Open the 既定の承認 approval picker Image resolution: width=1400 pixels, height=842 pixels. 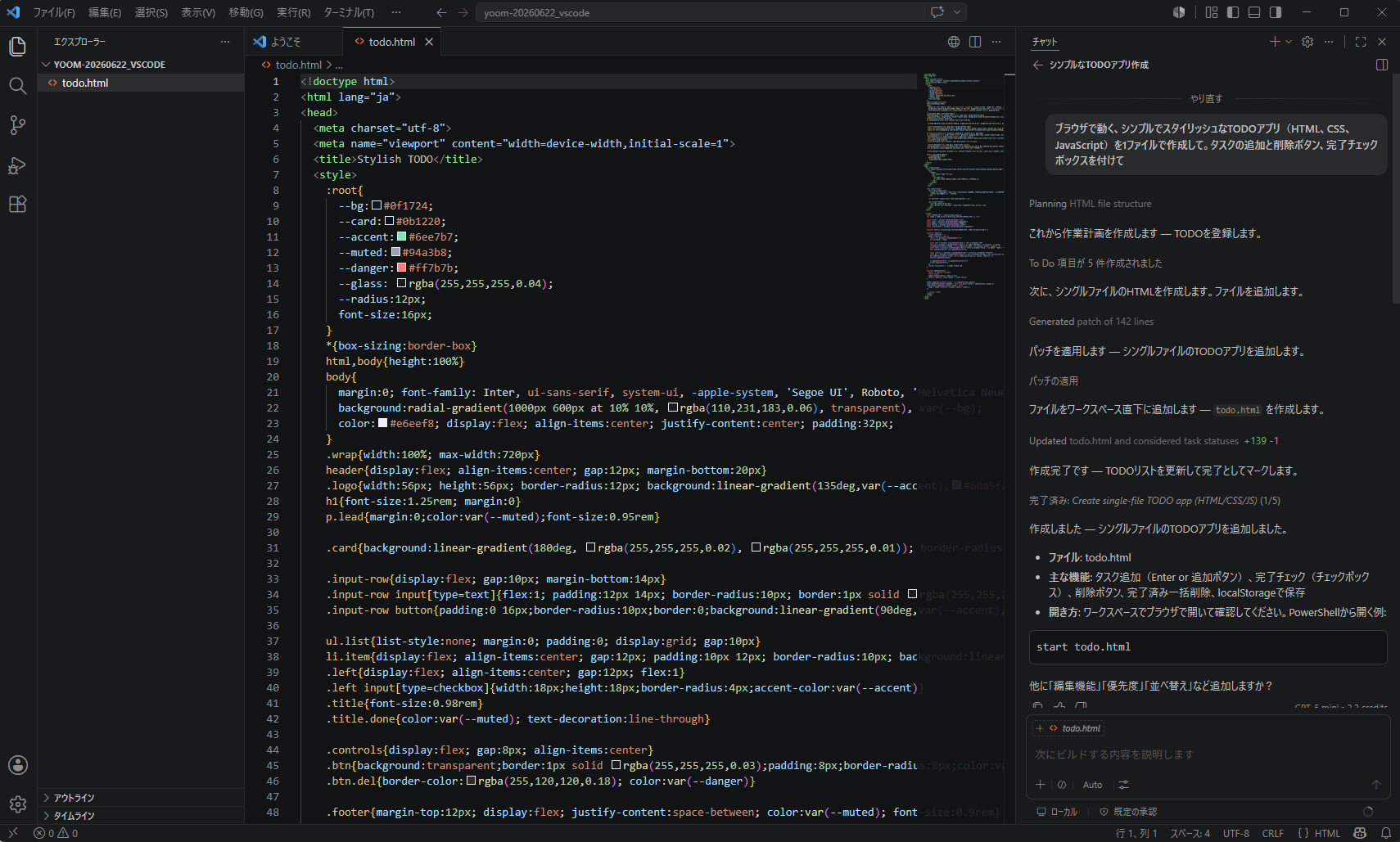coord(1128,812)
